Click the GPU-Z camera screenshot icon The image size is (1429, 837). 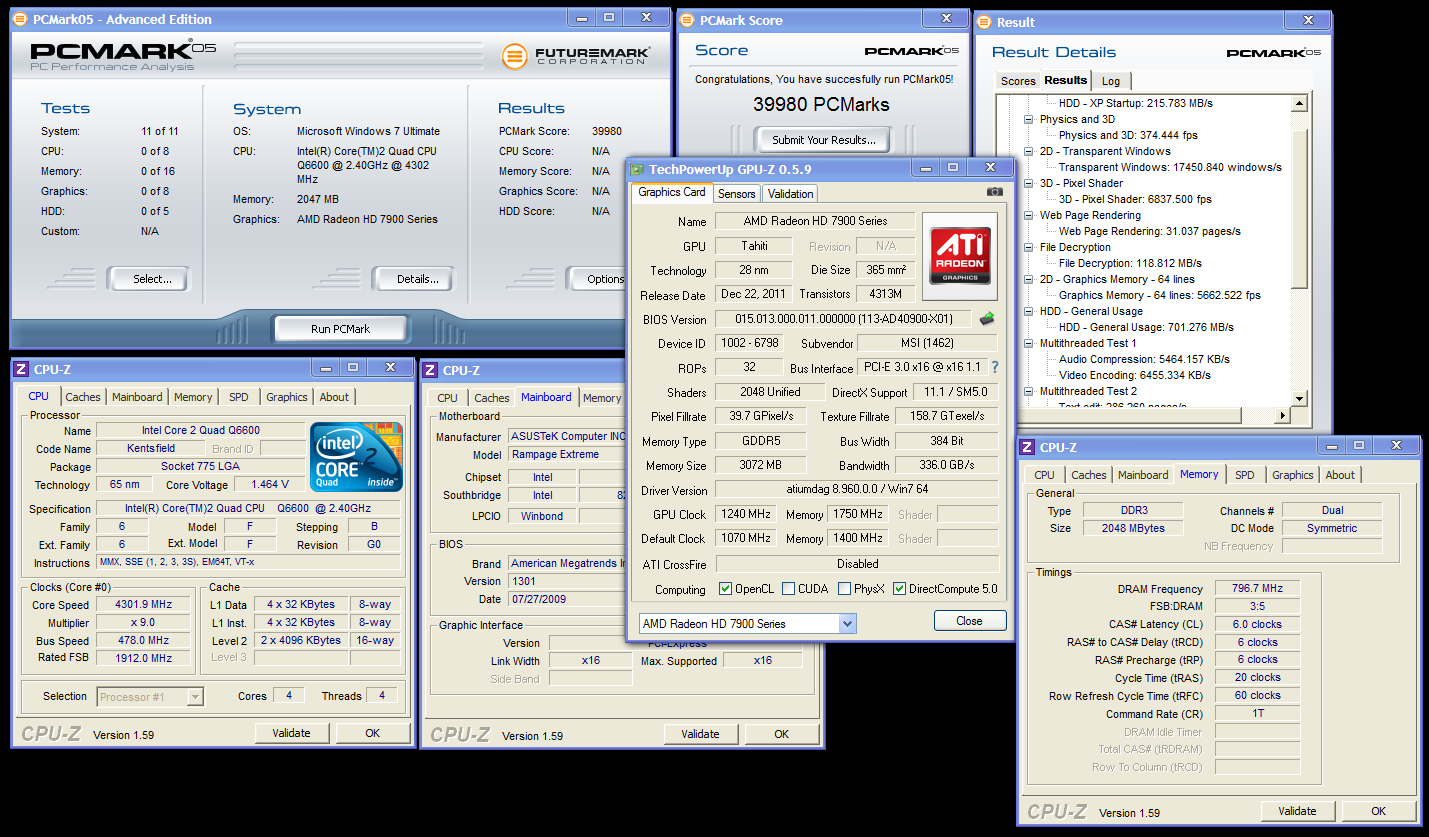(994, 192)
